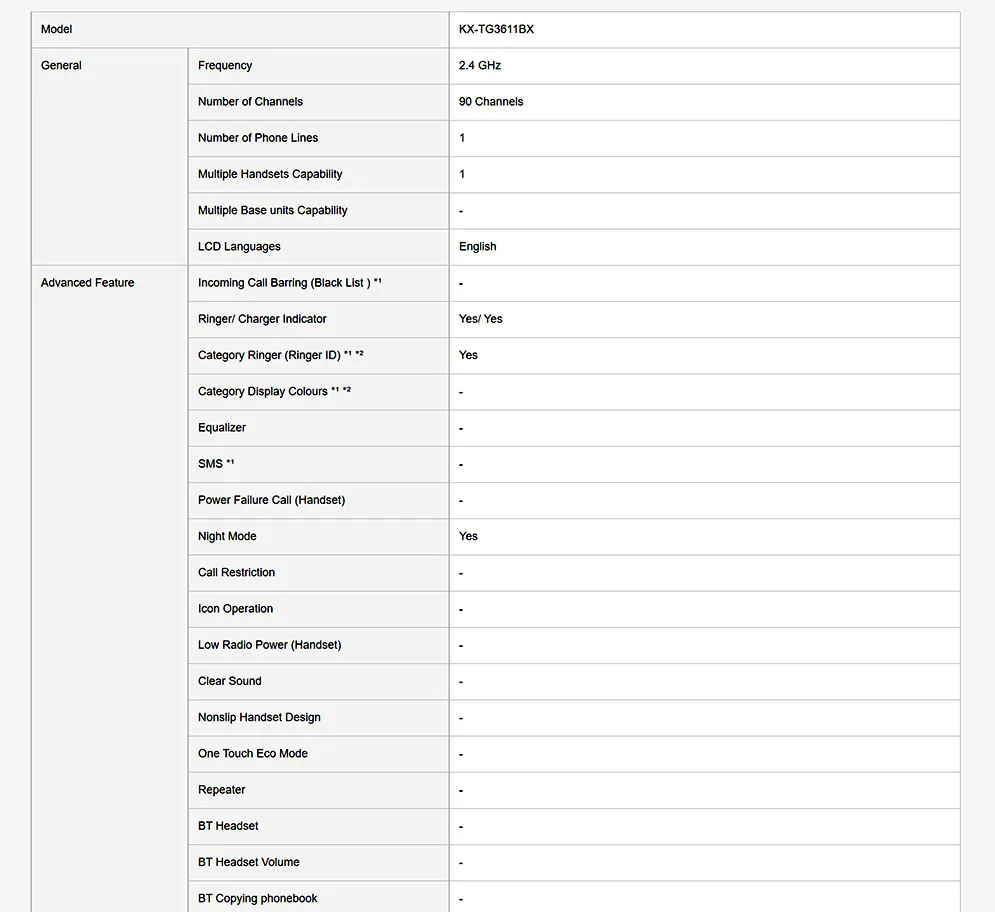Click the "Call Restriction" row label
This screenshot has height=912, width=995.
click(x=236, y=572)
